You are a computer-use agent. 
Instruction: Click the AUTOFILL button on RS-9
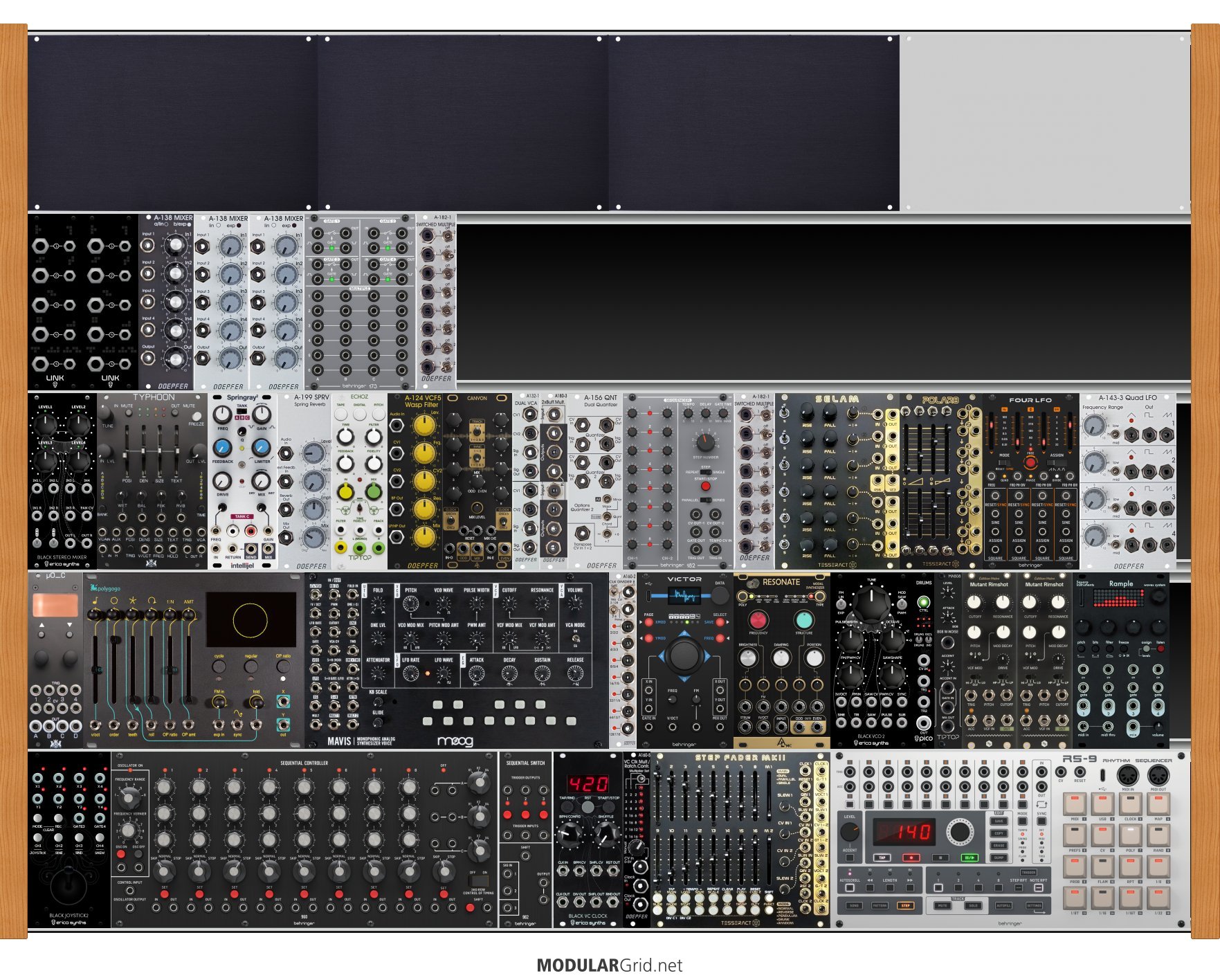pyautogui.click(x=1003, y=905)
